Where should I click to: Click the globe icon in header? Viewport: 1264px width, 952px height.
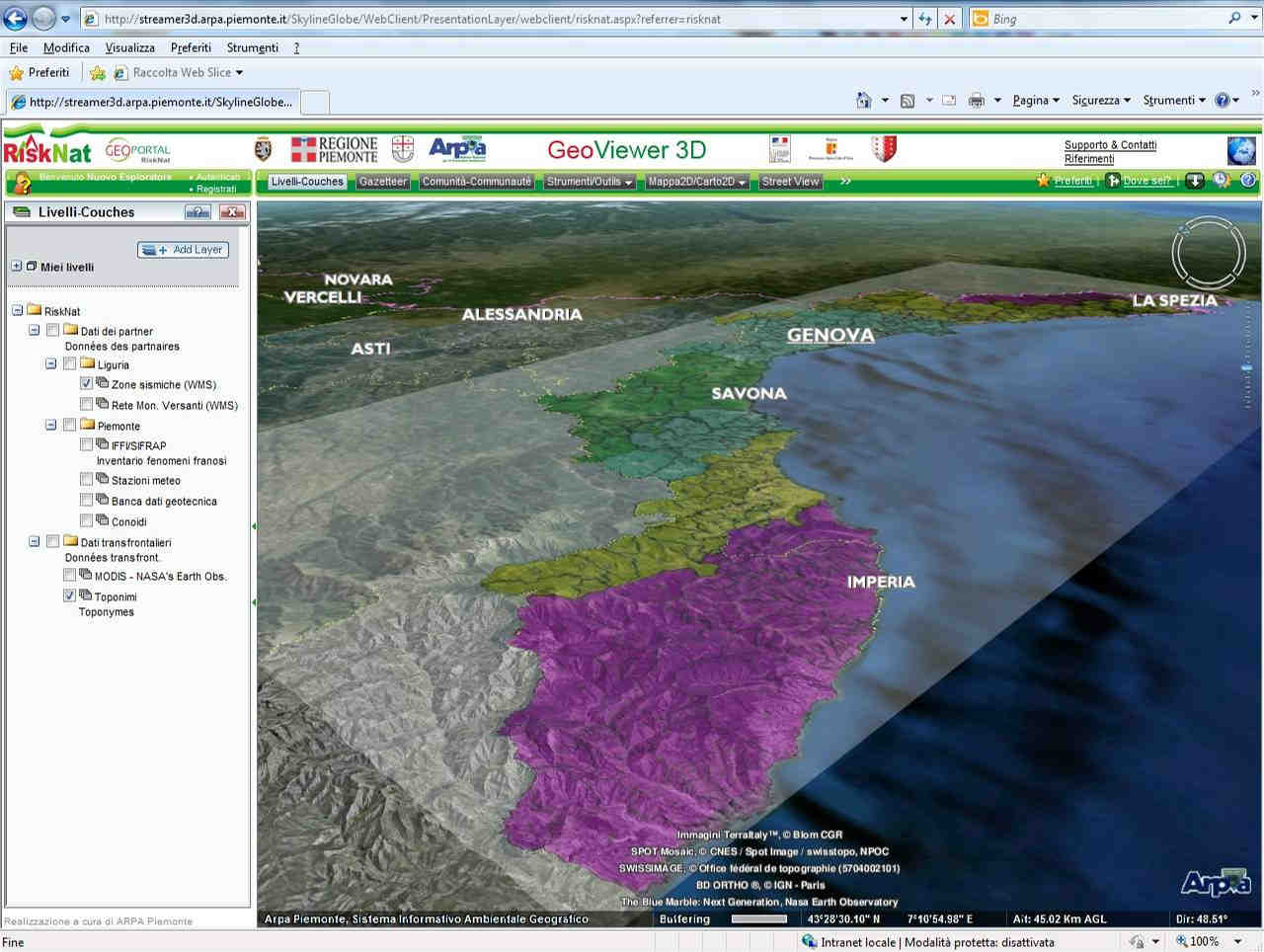point(1241,150)
